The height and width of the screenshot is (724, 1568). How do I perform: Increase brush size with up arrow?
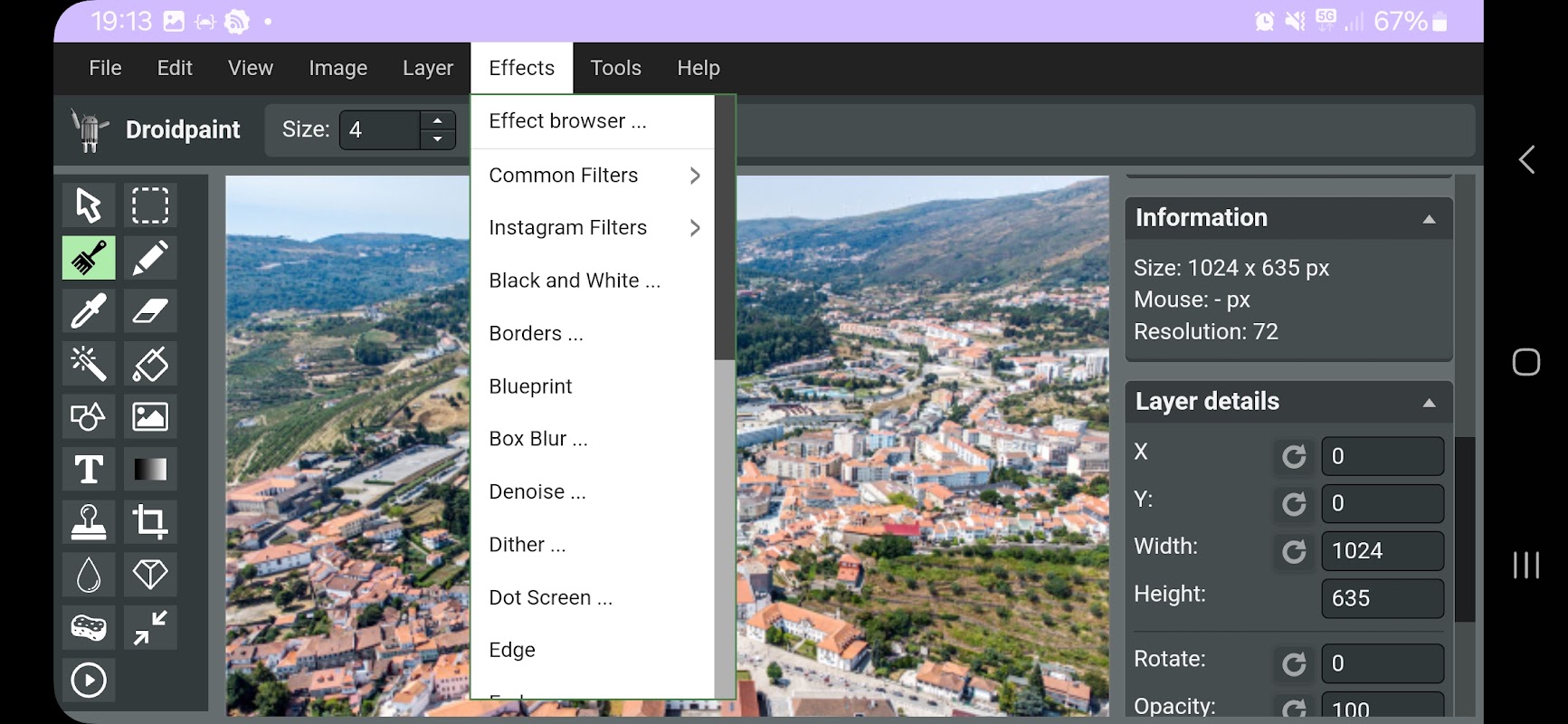[x=438, y=120]
